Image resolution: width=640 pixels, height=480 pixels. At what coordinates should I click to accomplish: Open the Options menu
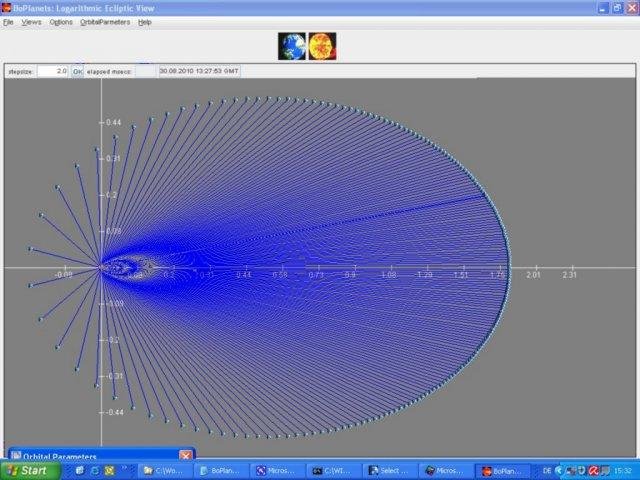click(61, 21)
